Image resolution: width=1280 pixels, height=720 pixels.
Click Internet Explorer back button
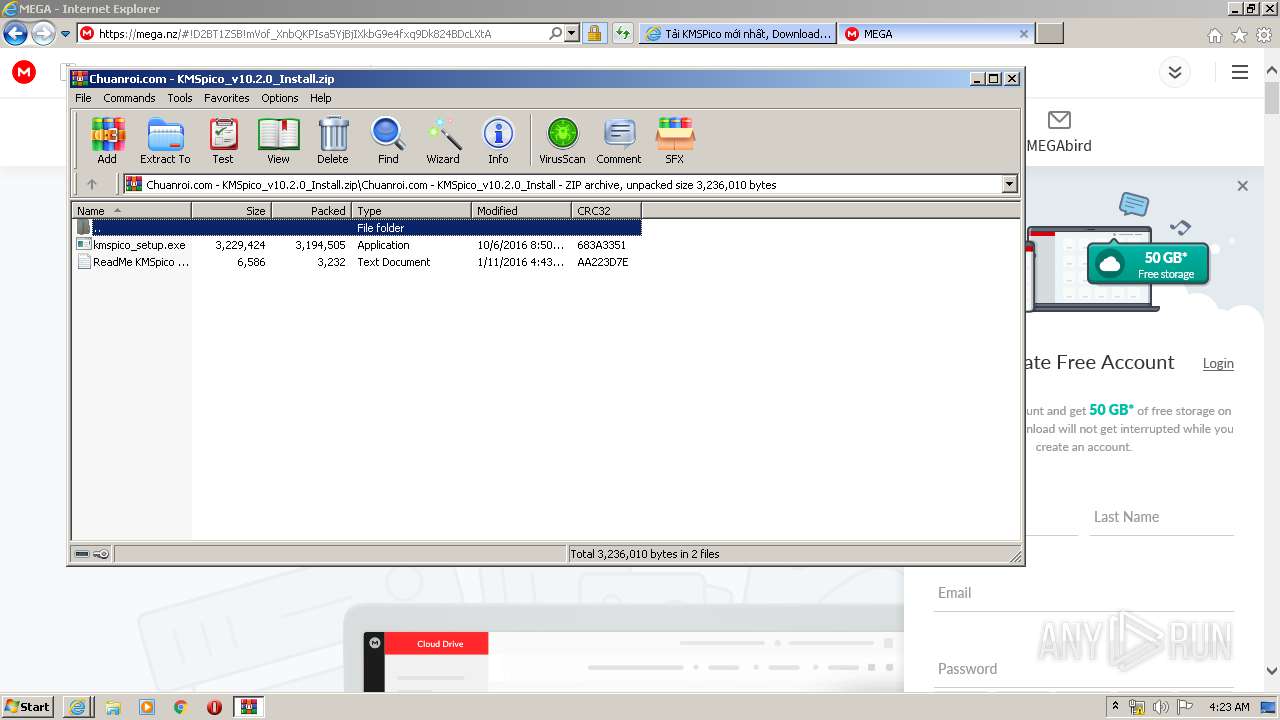pos(15,33)
